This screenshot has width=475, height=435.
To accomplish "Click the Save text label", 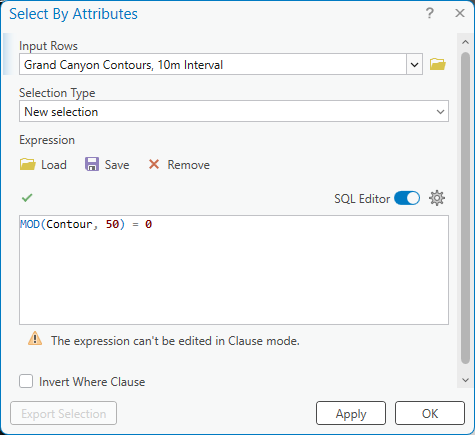I will (x=117, y=165).
